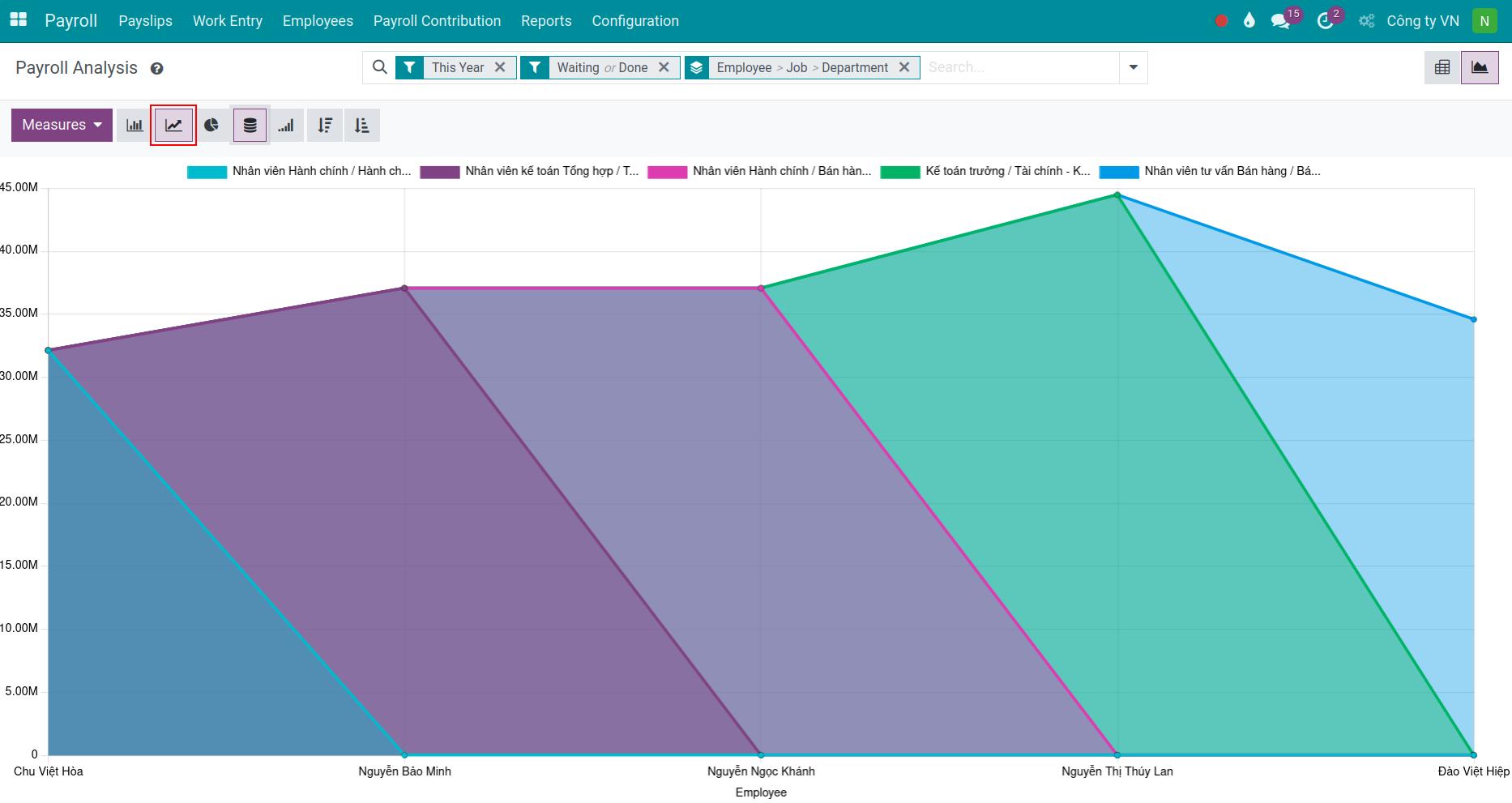1512x803 pixels.
Task: Click the cyan legend swatch for Hành chính
Action: 205,171
